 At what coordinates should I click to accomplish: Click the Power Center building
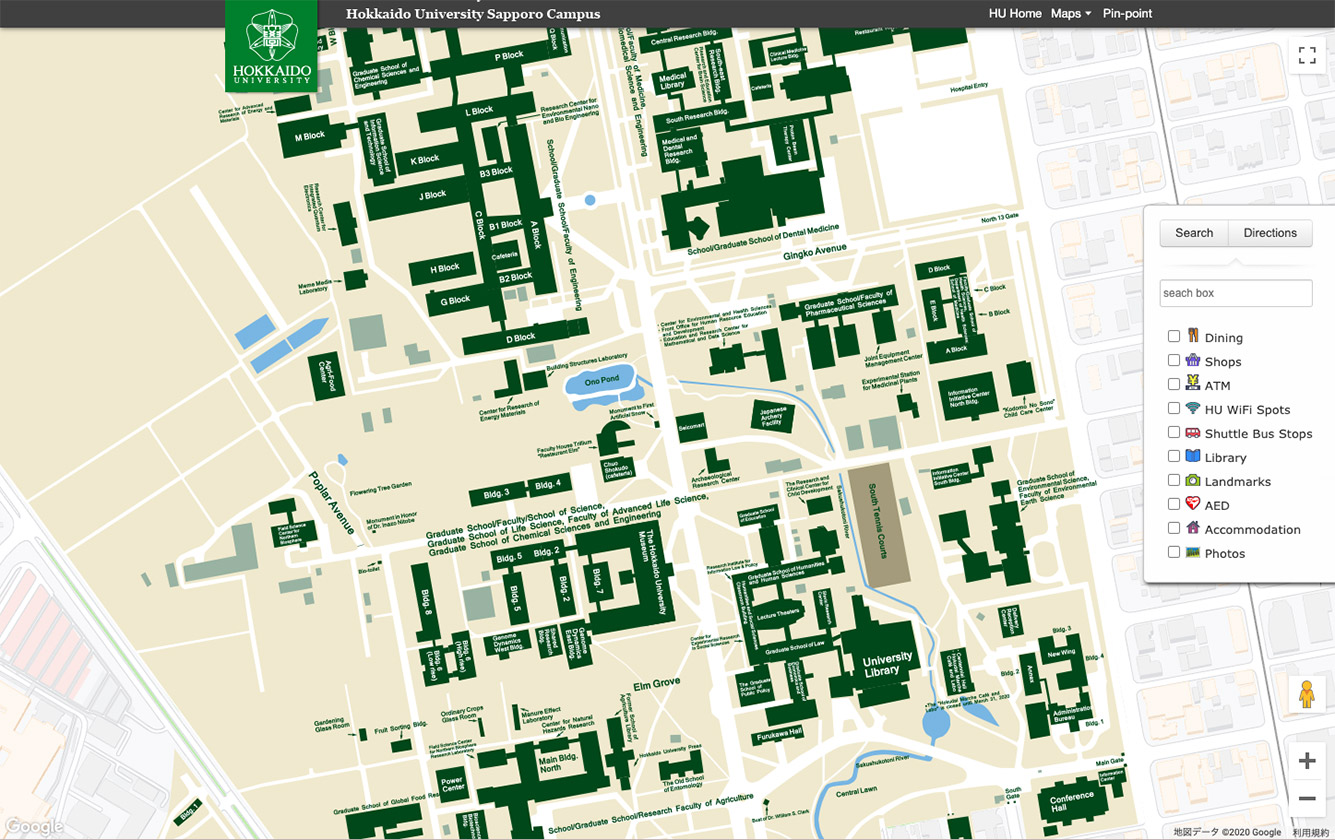click(453, 786)
